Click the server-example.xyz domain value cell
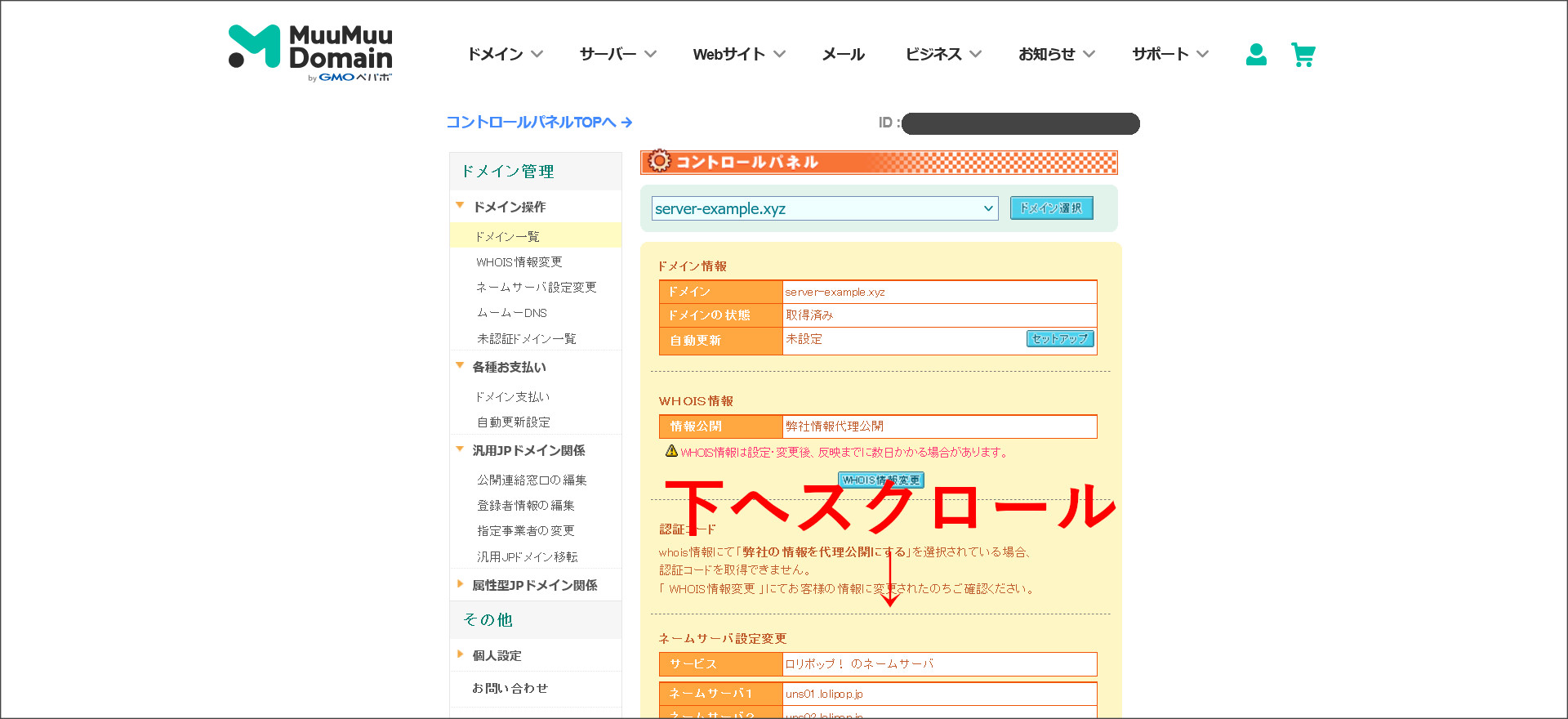1568x719 pixels. [940, 292]
